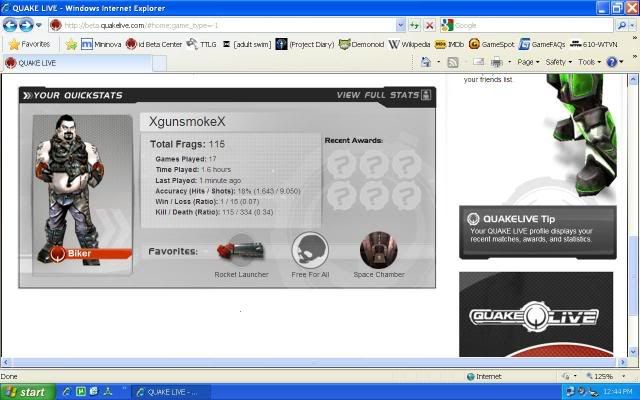Click the Stop loading X icon
The height and width of the screenshot is (400, 640).
tap(429, 25)
